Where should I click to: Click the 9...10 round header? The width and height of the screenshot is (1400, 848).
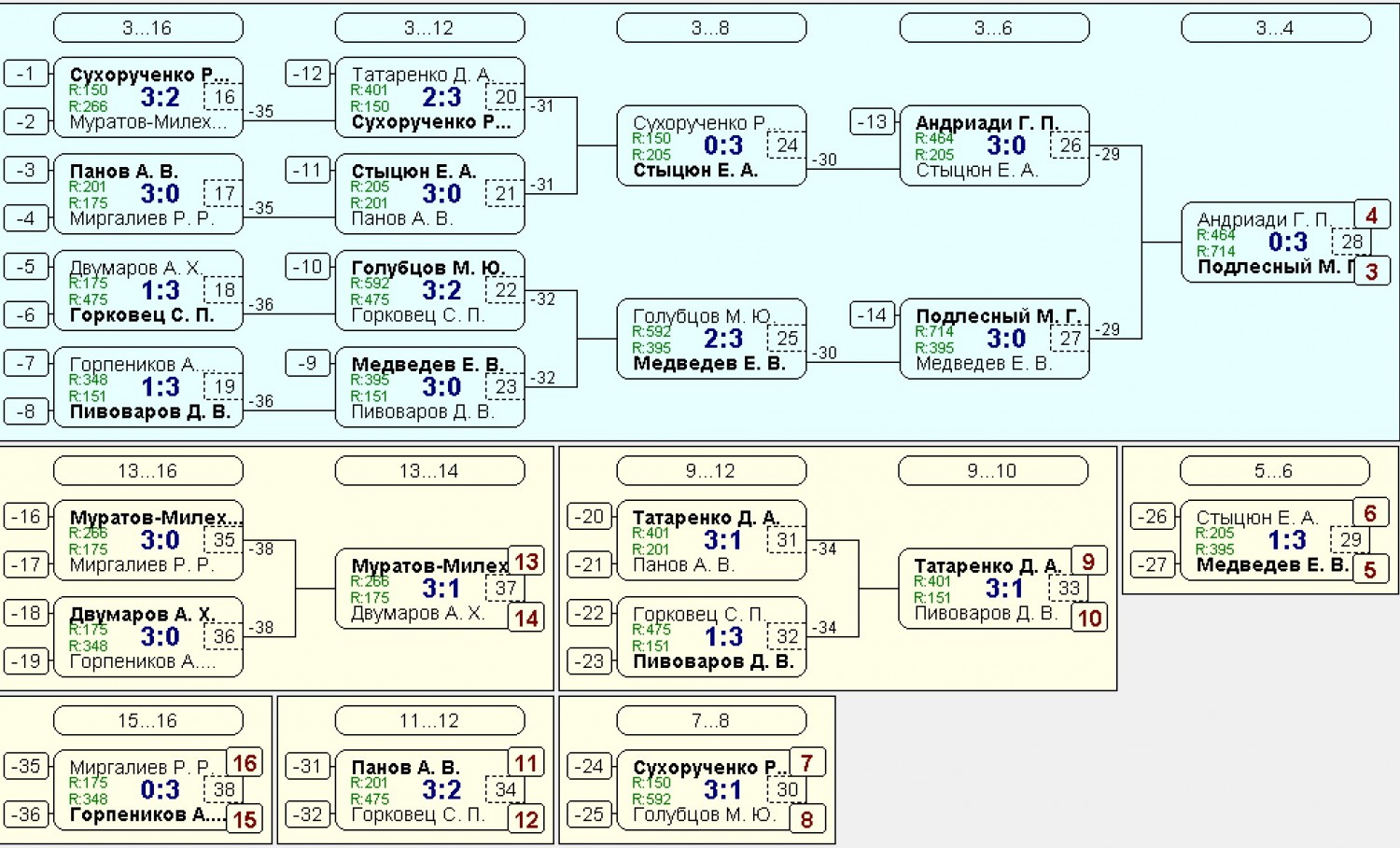[x=993, y=471]
